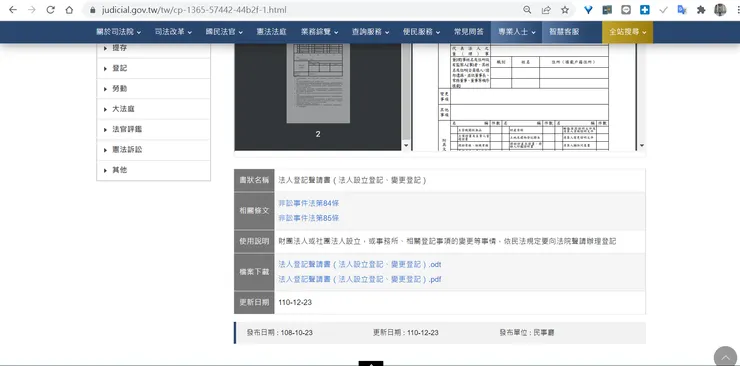Share this page via address bar icon
Viewport: 740px width, 366px height.
546,10
